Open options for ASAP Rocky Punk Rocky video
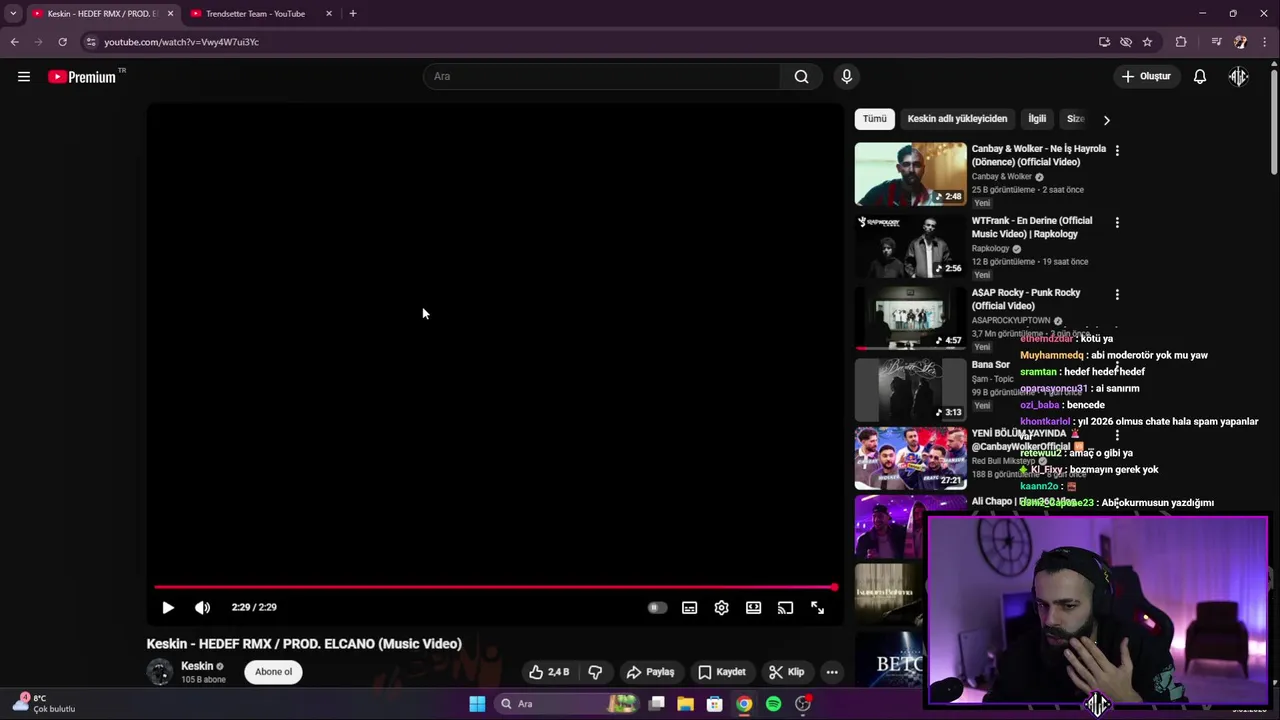 1117,294
